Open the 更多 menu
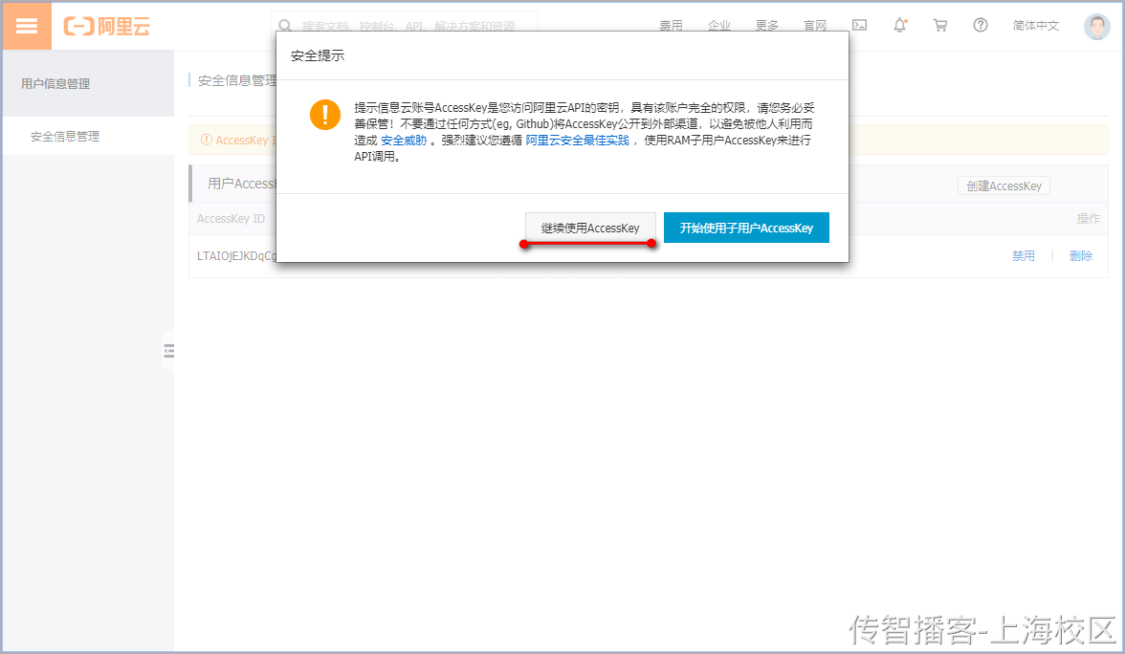The height and width of the screenshot is (654, 1125). (767, 26)
